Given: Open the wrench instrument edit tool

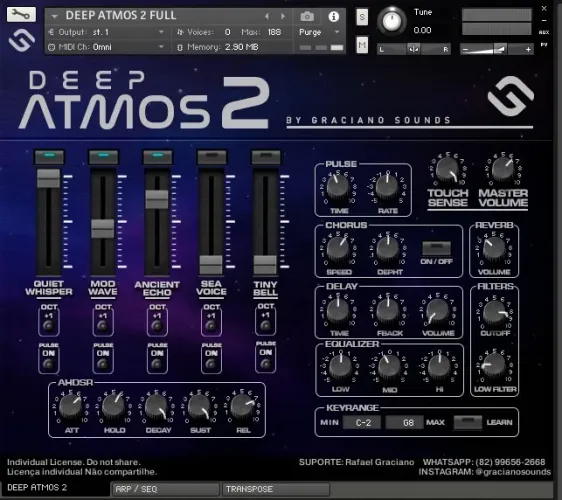Looking at the screenshot, I should click(x=21, y=14).
